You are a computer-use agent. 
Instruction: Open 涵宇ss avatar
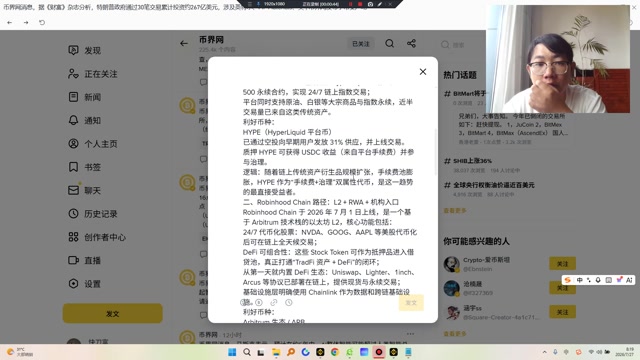(x=451, y=313)
